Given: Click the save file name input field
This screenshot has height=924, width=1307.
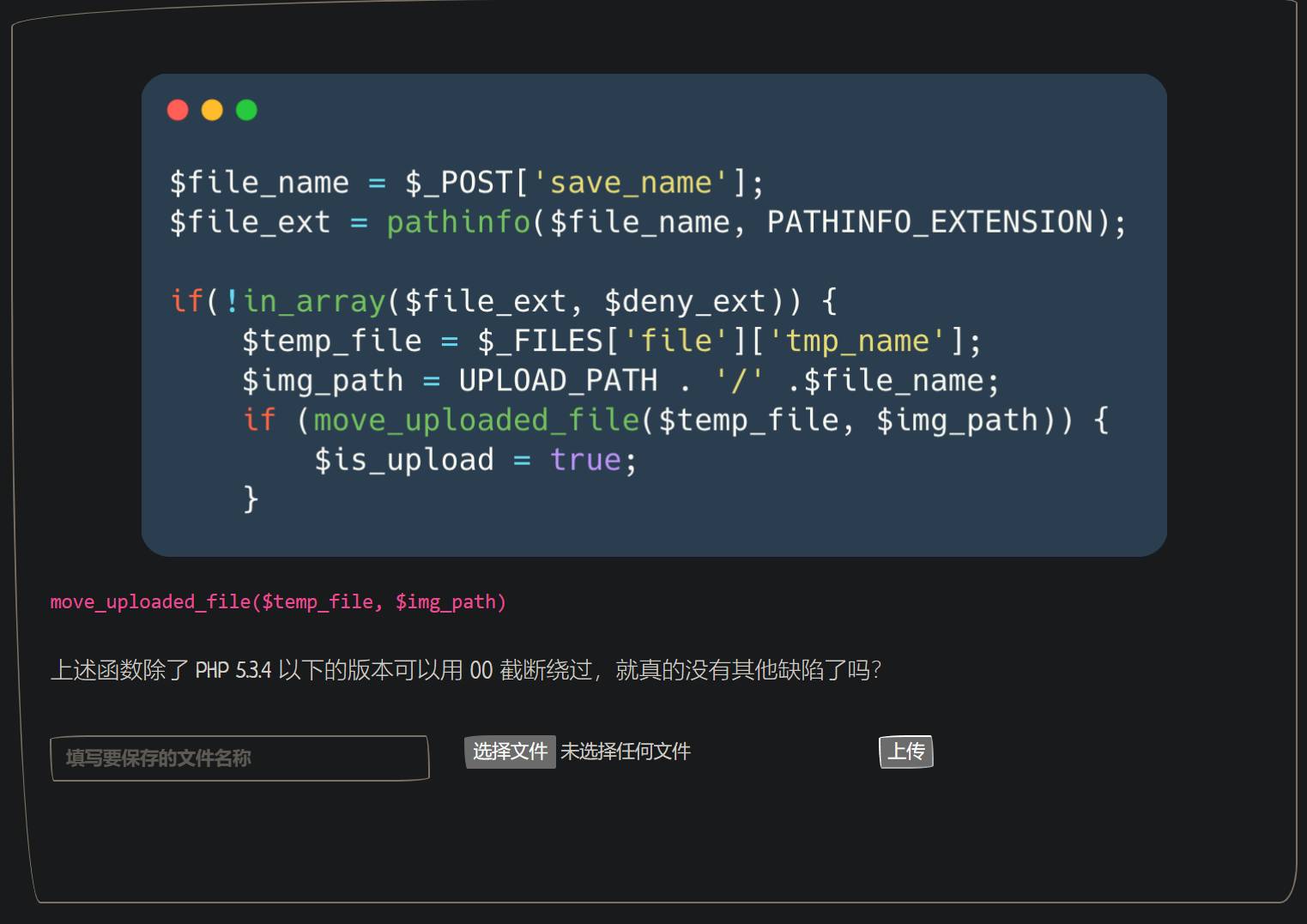Looking at the screenshot, I should (239, 758).
